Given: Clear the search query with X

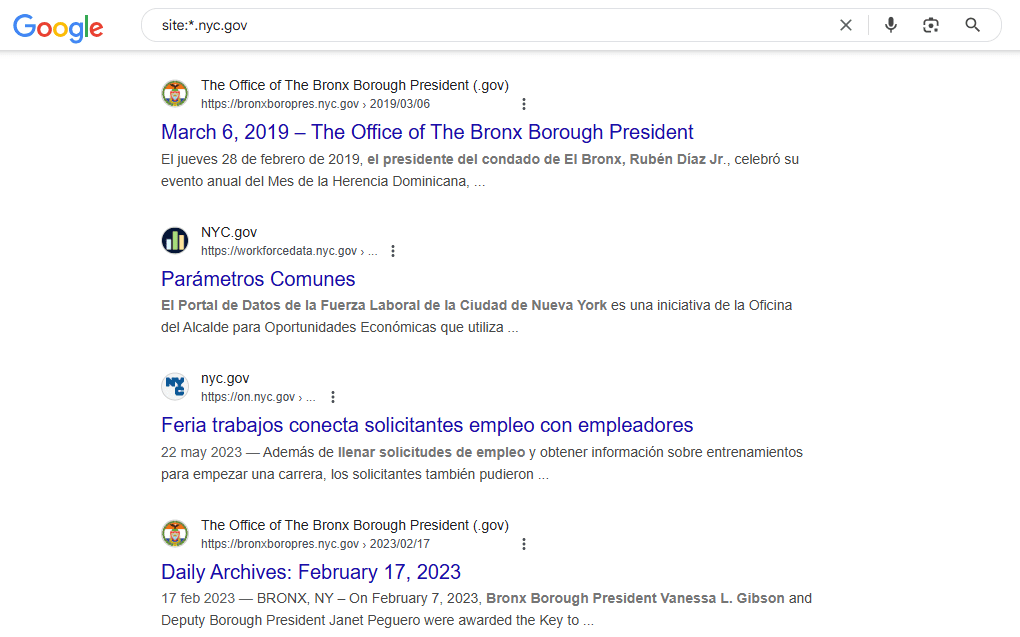Looking at the screenshot, I should coord(846,25).
